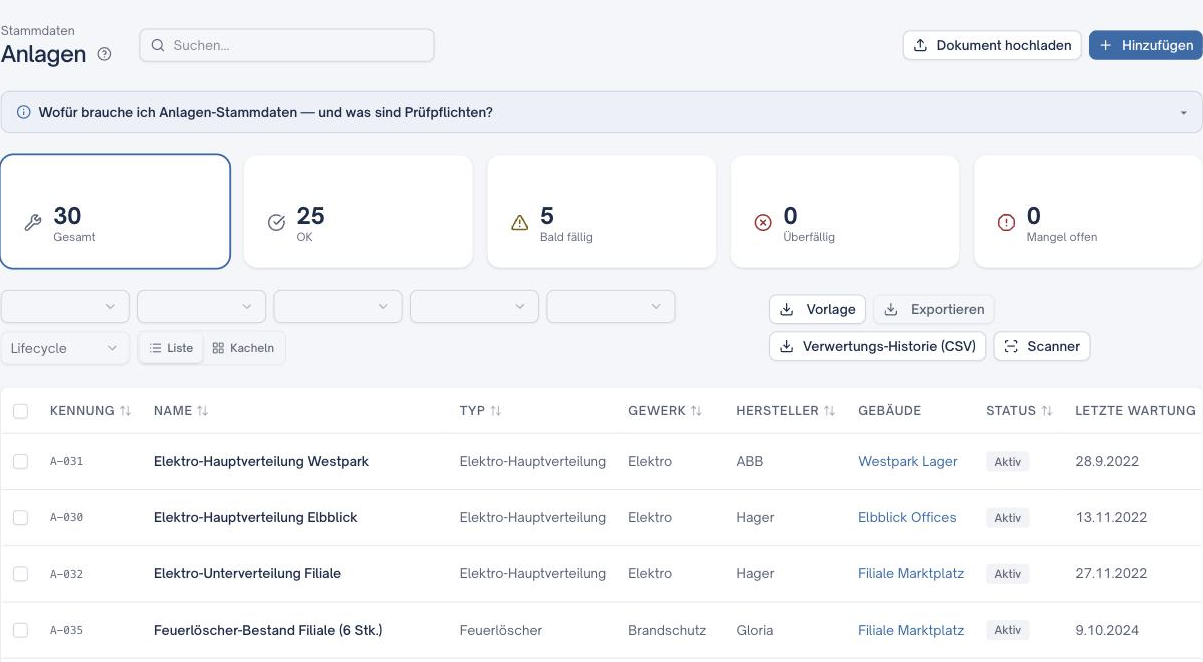1203x662 pixels.
Task: Click the Aktiv status badge in row A-031
Action: pyautogui.click(x=1007, y=462)
